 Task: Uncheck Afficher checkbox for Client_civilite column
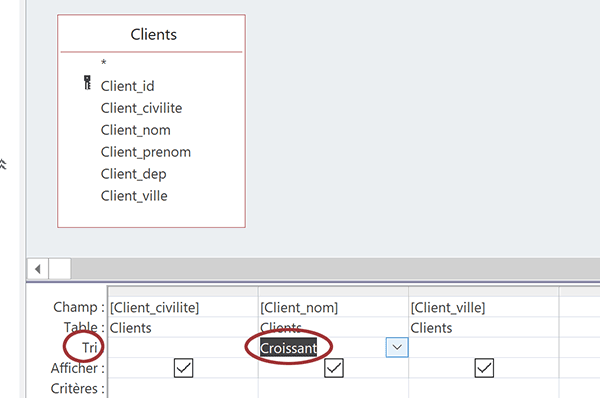(x=183, y=368)
